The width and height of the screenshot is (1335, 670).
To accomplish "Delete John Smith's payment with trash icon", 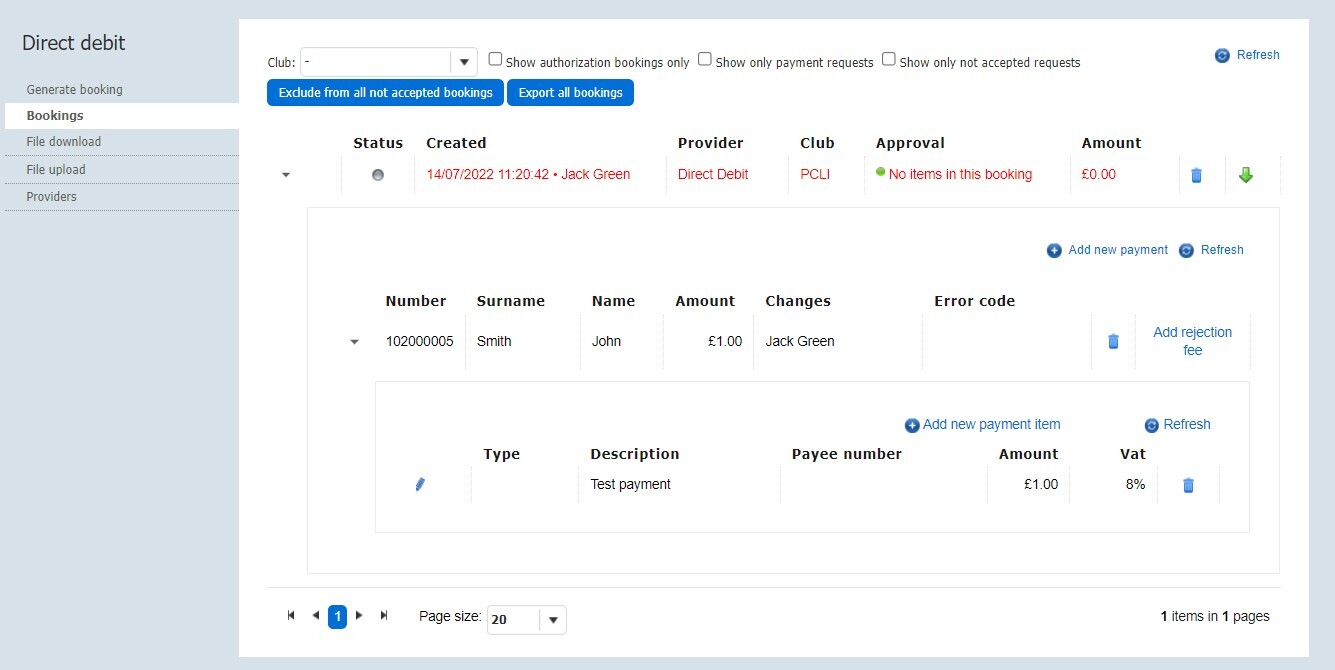I will (x=1113, y=342).
